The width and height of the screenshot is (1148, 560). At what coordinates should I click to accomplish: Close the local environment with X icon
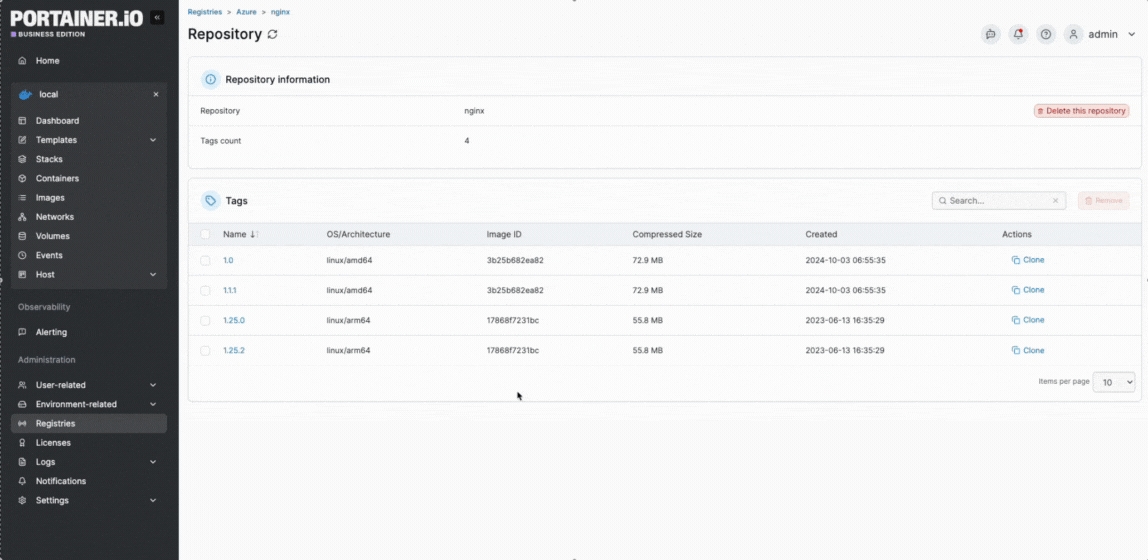point(155,95)
